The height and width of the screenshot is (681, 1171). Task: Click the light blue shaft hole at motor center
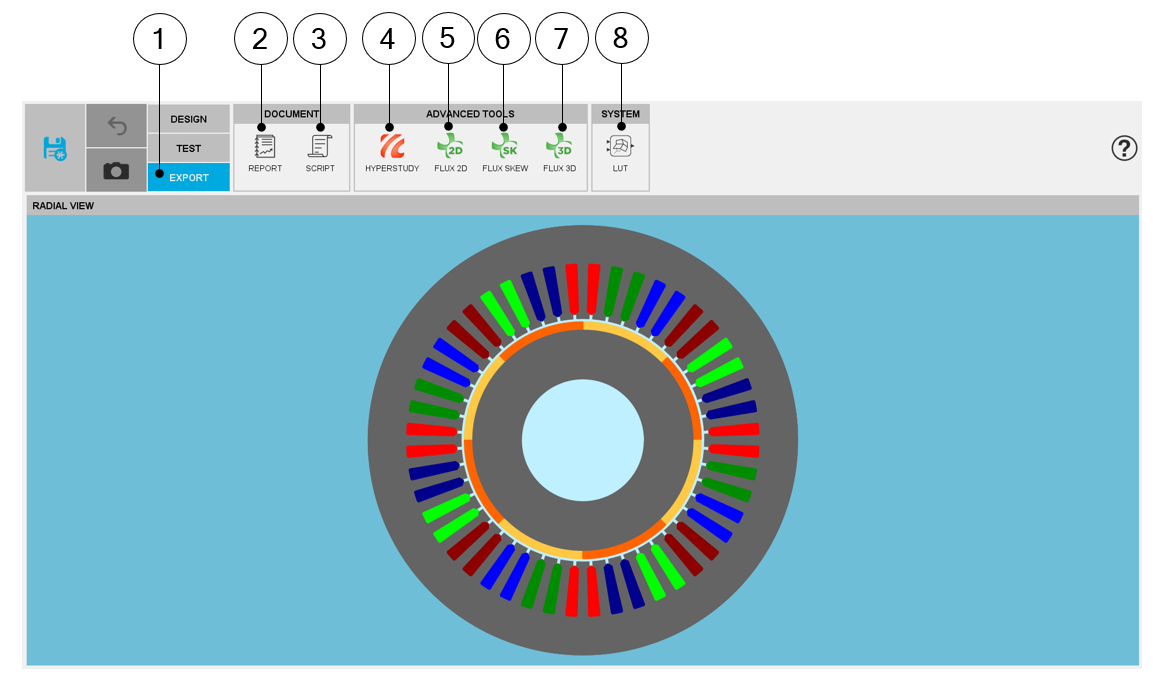(x=583, y=441)
